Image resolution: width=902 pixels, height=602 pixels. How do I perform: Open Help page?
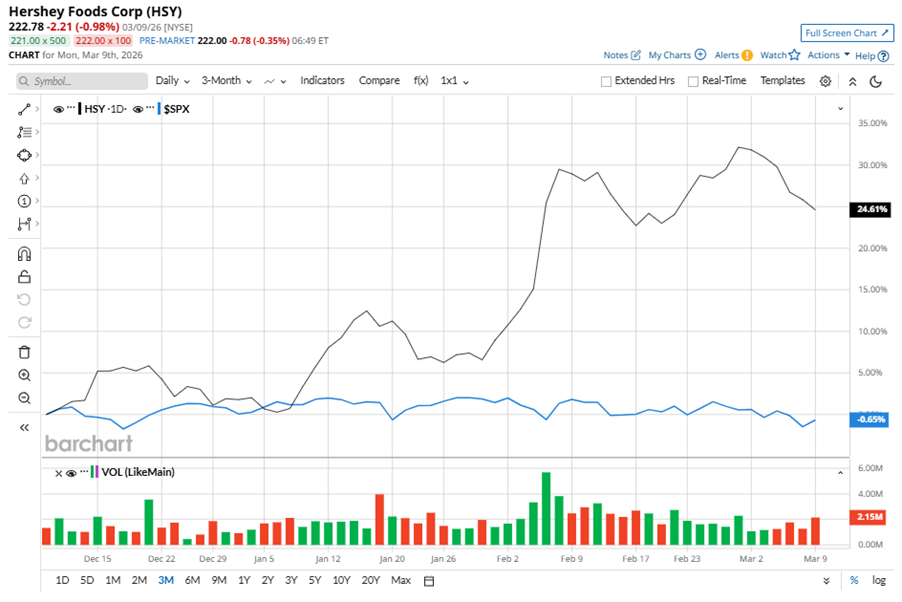[x=872, y=56]
